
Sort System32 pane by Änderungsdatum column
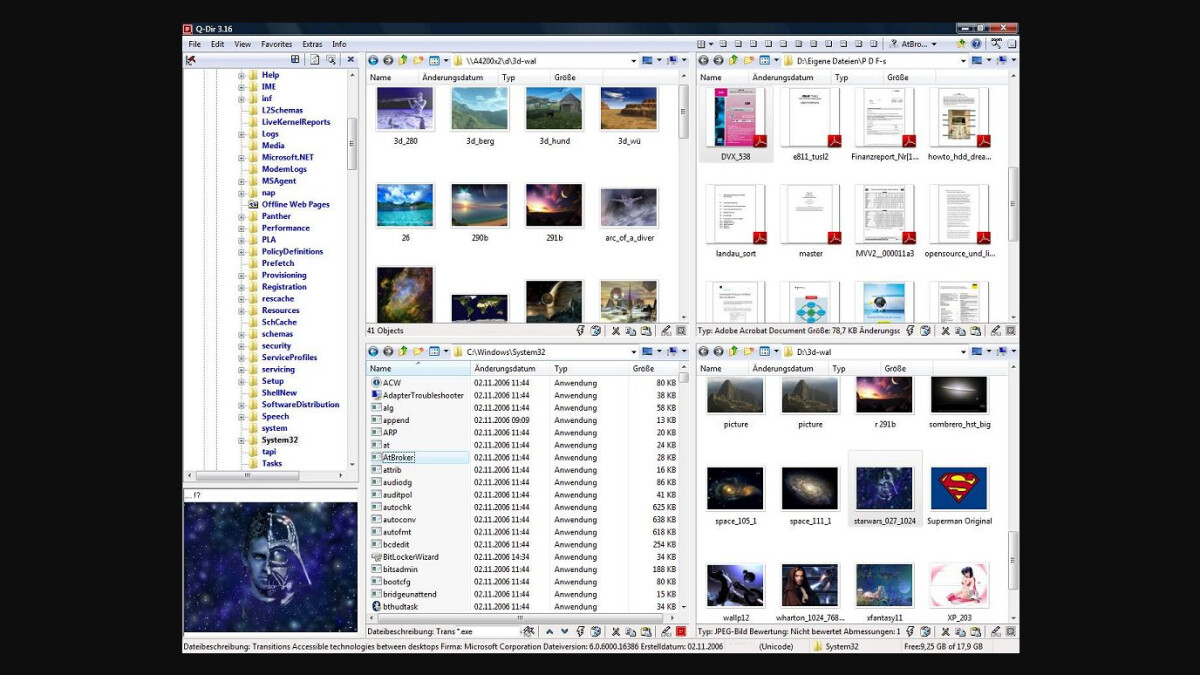(511, 369)
